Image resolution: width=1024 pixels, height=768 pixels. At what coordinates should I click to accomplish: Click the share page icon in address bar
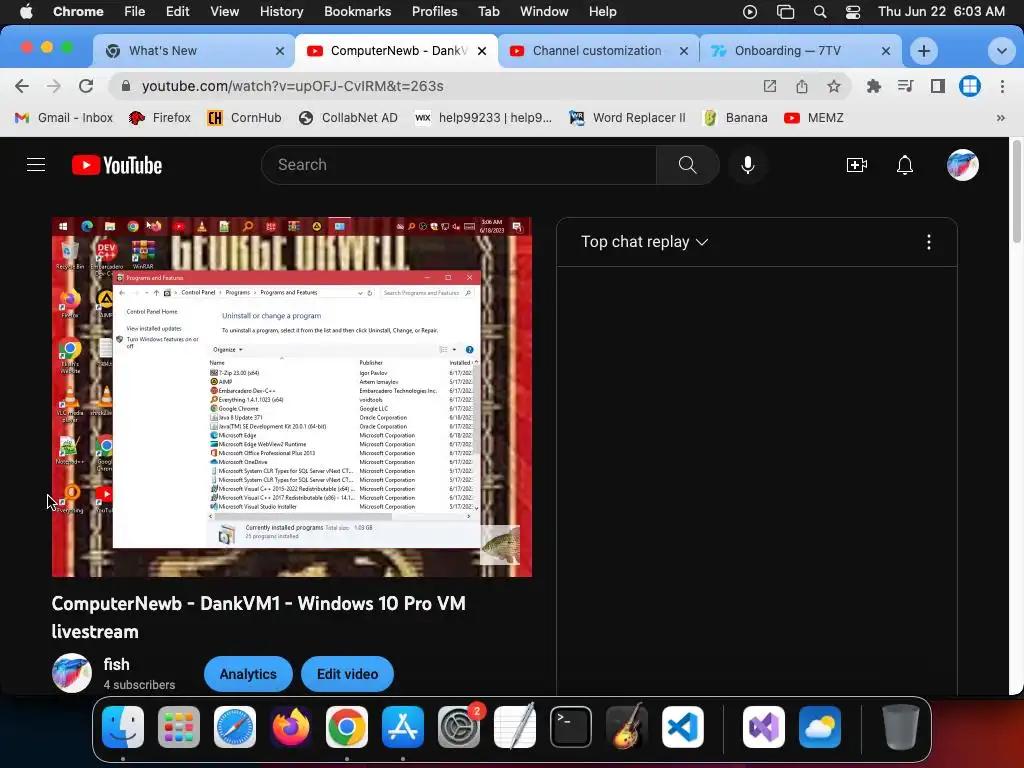[x=802, y=86]
